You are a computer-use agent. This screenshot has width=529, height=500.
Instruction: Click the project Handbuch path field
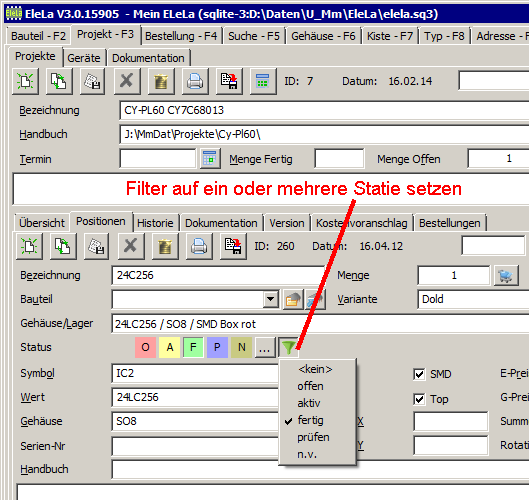tap(324, 135)
